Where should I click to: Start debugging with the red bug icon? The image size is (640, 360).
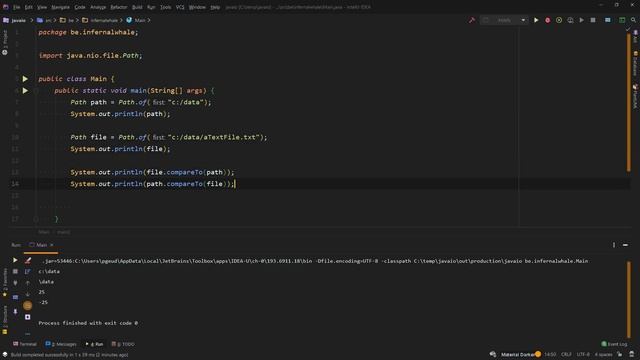(x=547, y=20)
